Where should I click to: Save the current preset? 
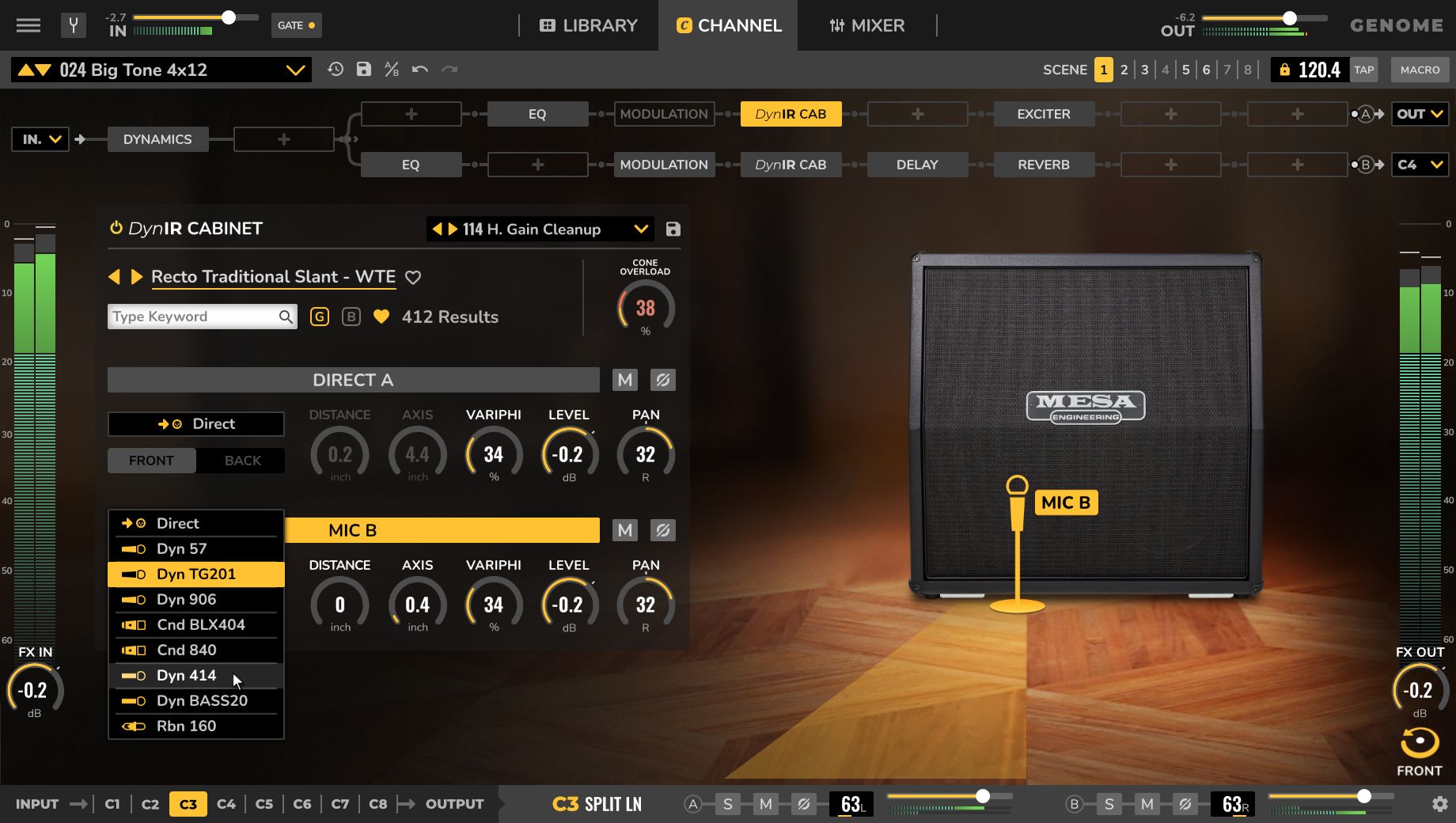364,70
